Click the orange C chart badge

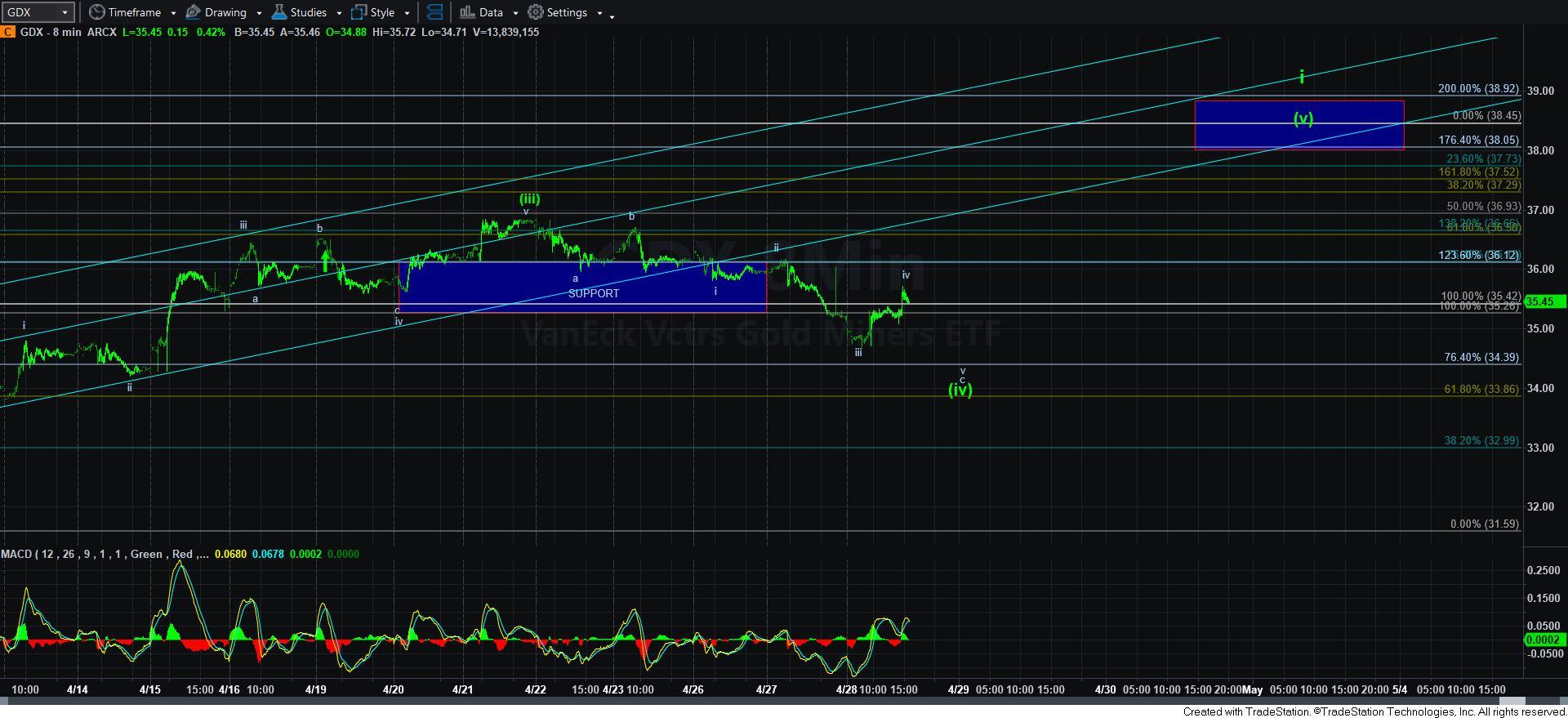pos(7,32)
